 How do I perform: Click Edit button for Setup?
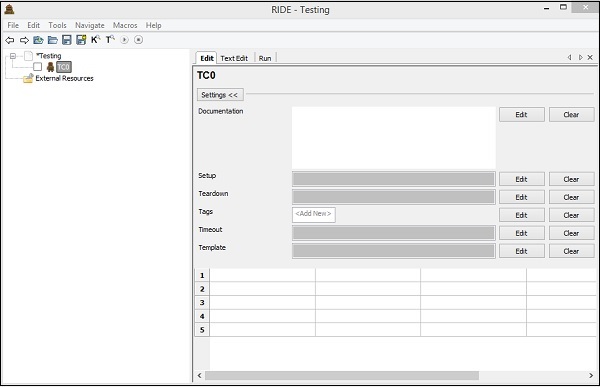click(522, 179)
